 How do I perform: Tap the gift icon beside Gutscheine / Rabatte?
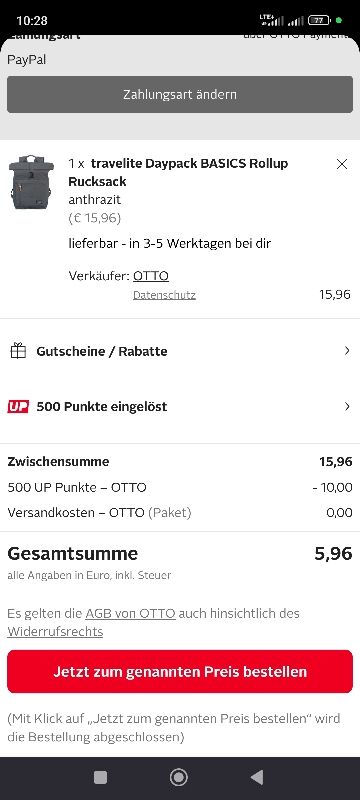click(18, 351)
